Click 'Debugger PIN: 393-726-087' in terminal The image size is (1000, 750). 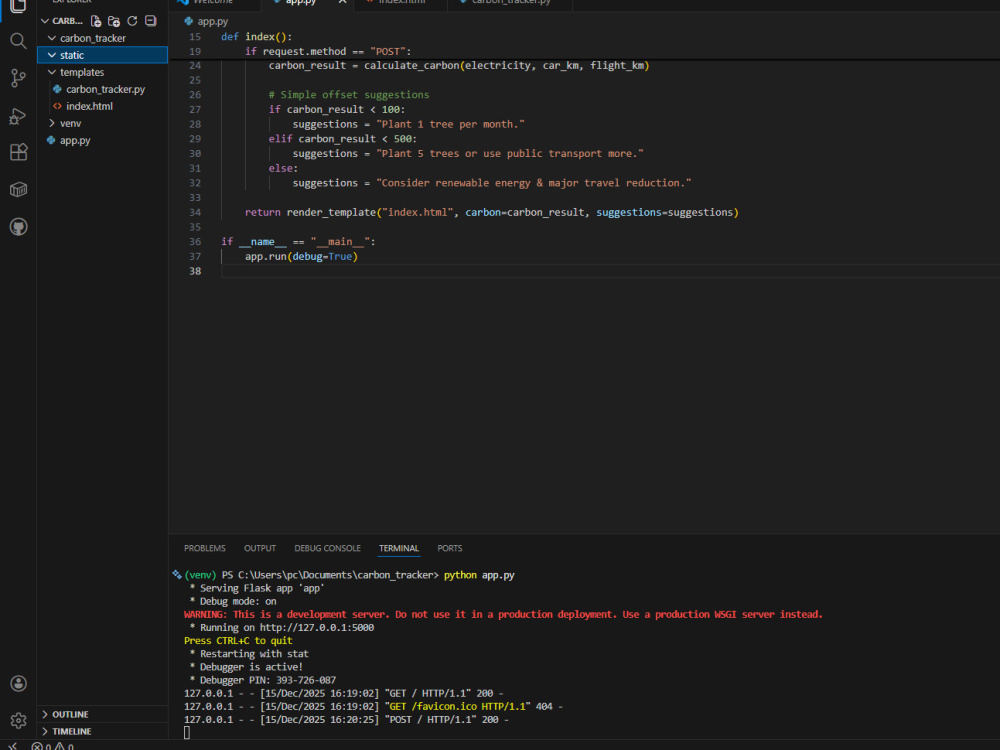pyautogui.click(x=268, y=680)
